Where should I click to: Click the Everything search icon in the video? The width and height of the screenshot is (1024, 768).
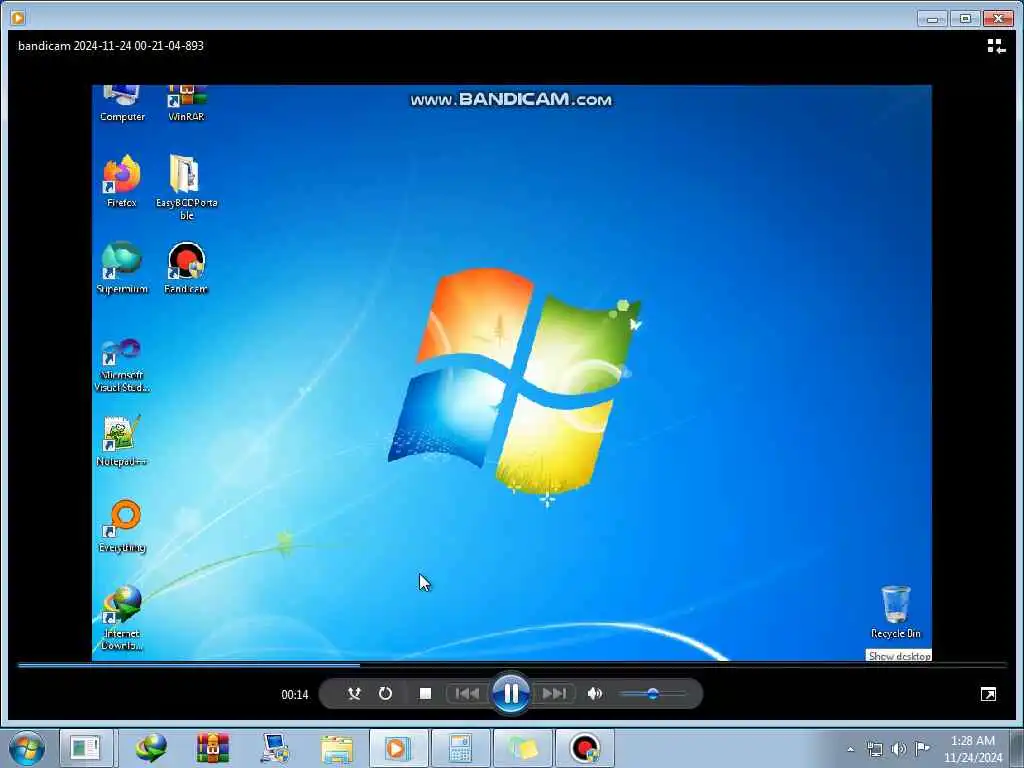[122, 526]
